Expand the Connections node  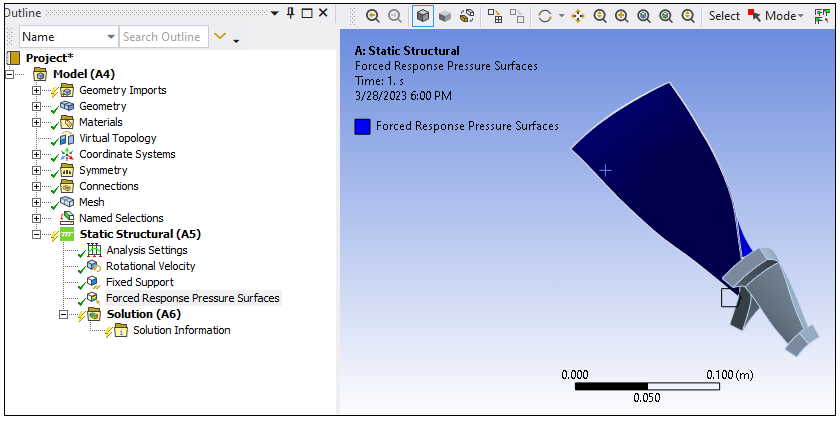point(36,187)
